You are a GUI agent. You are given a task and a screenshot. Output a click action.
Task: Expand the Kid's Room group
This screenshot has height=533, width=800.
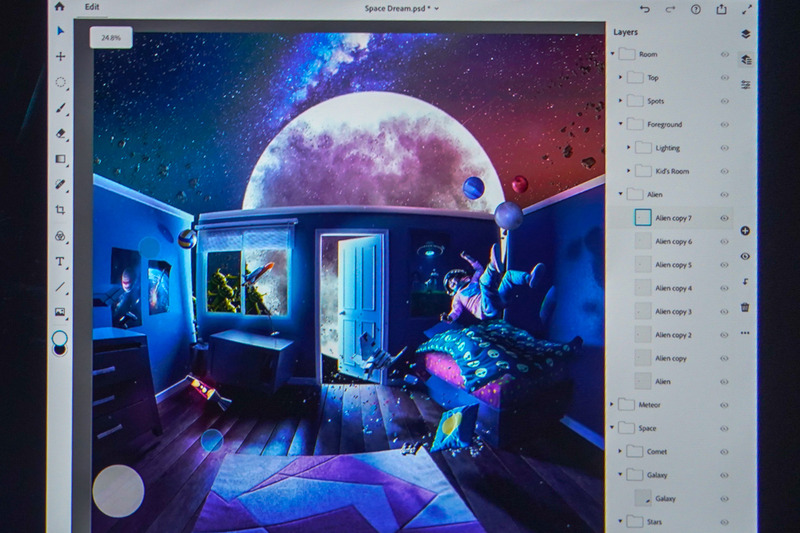coord(629,171)
